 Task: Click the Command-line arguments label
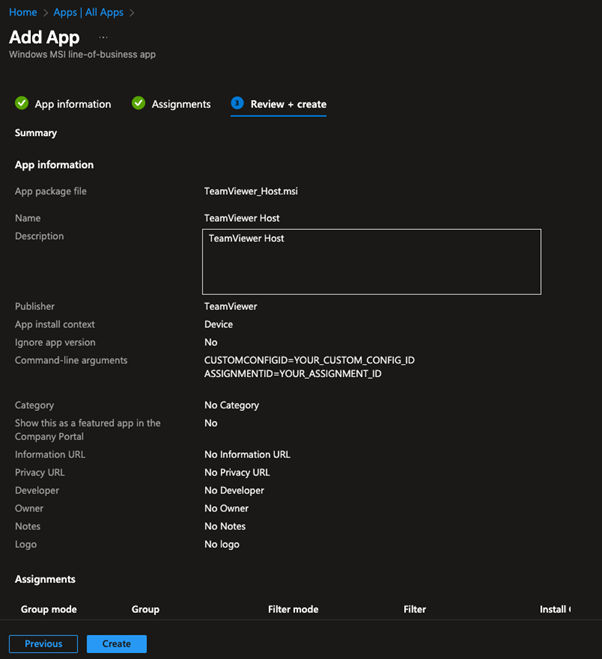pyautogui.click(x=71, y=360)
